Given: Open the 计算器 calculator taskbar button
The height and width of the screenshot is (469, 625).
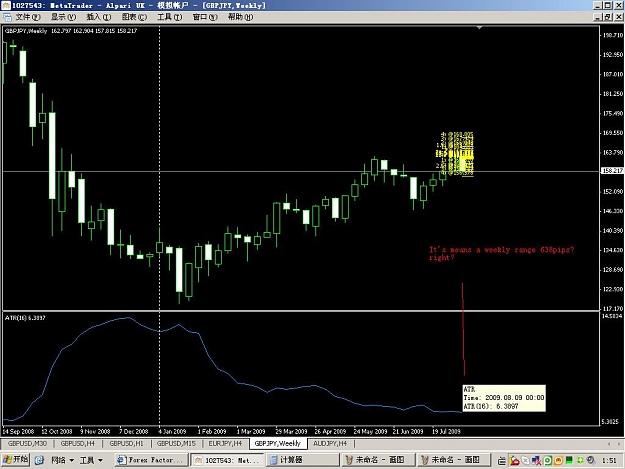Looking at the screenshot, I should pos(302,460).
